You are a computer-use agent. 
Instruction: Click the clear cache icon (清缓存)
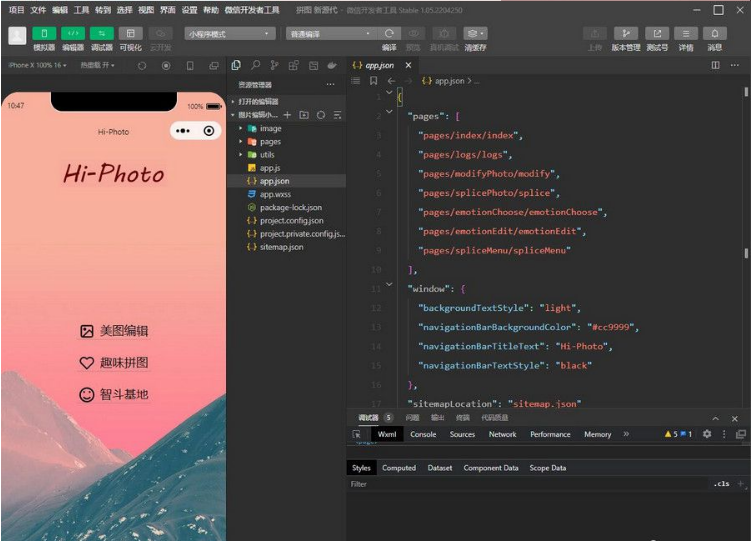[475, 34]
